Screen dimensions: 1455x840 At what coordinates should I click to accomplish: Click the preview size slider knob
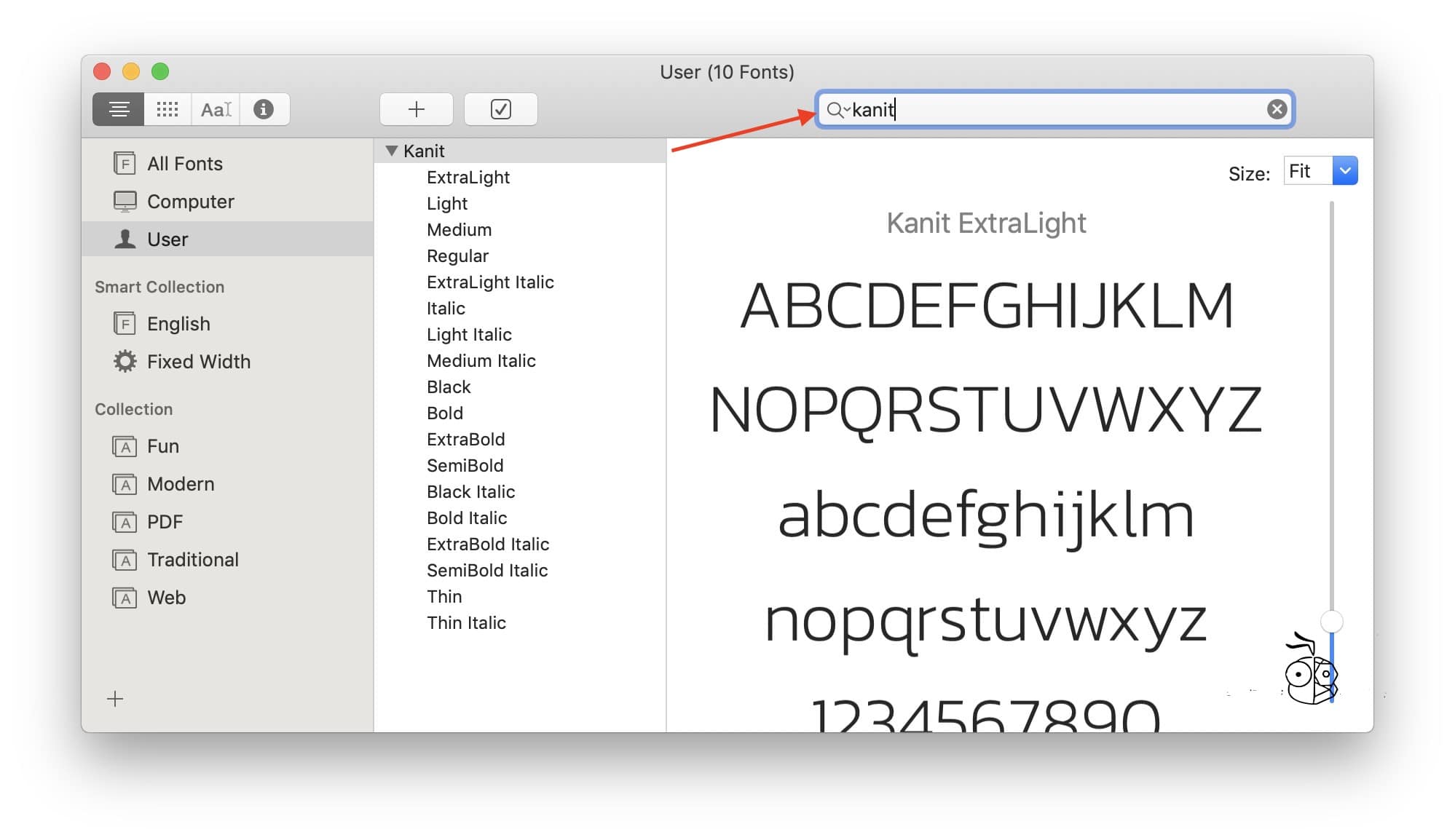click(1331, 622)
